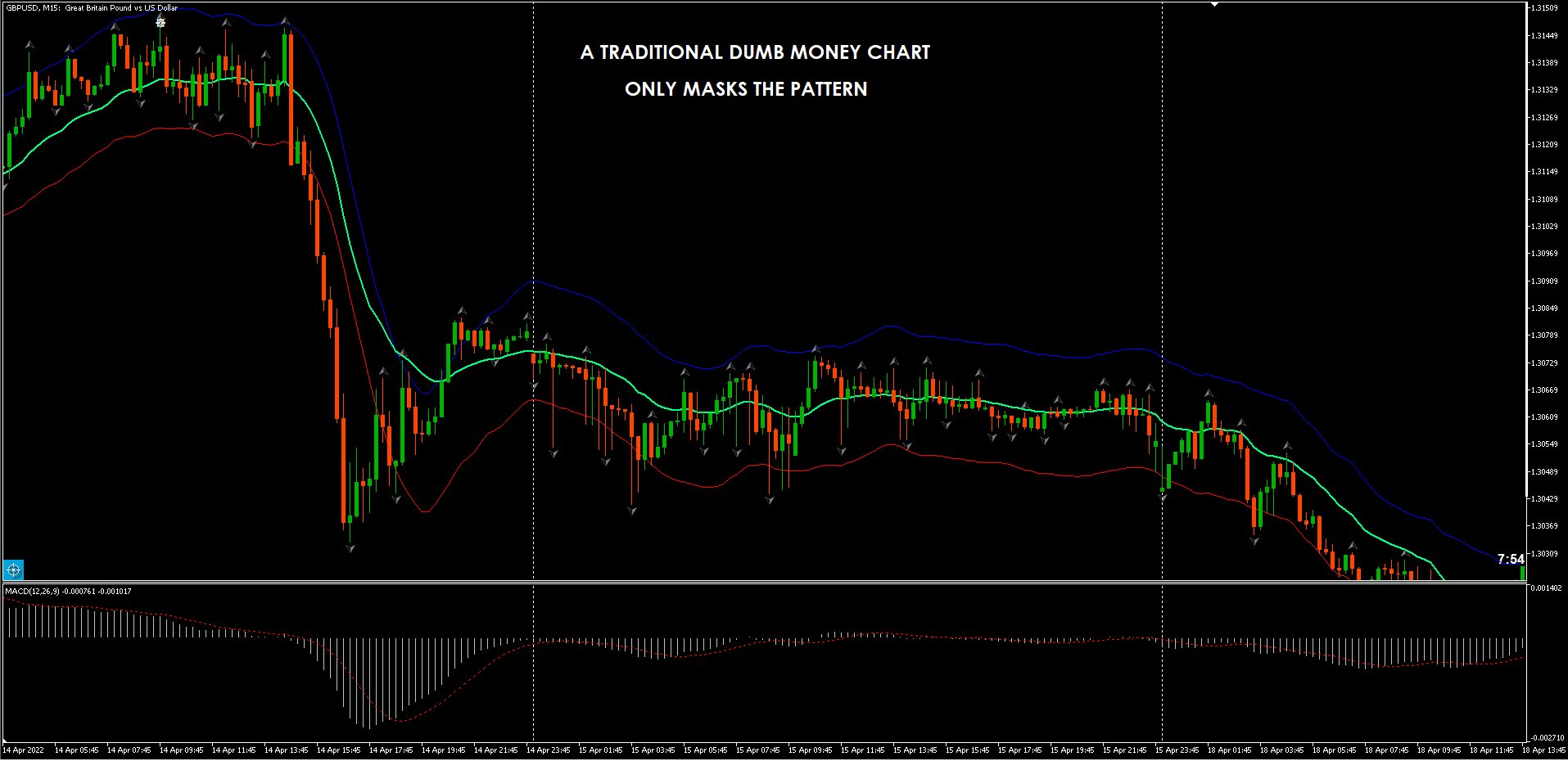The height and width of the screenshot is (761, 1568).
Task: Click the 0.001402 MACD scale value
Action: pos(1547,588)
